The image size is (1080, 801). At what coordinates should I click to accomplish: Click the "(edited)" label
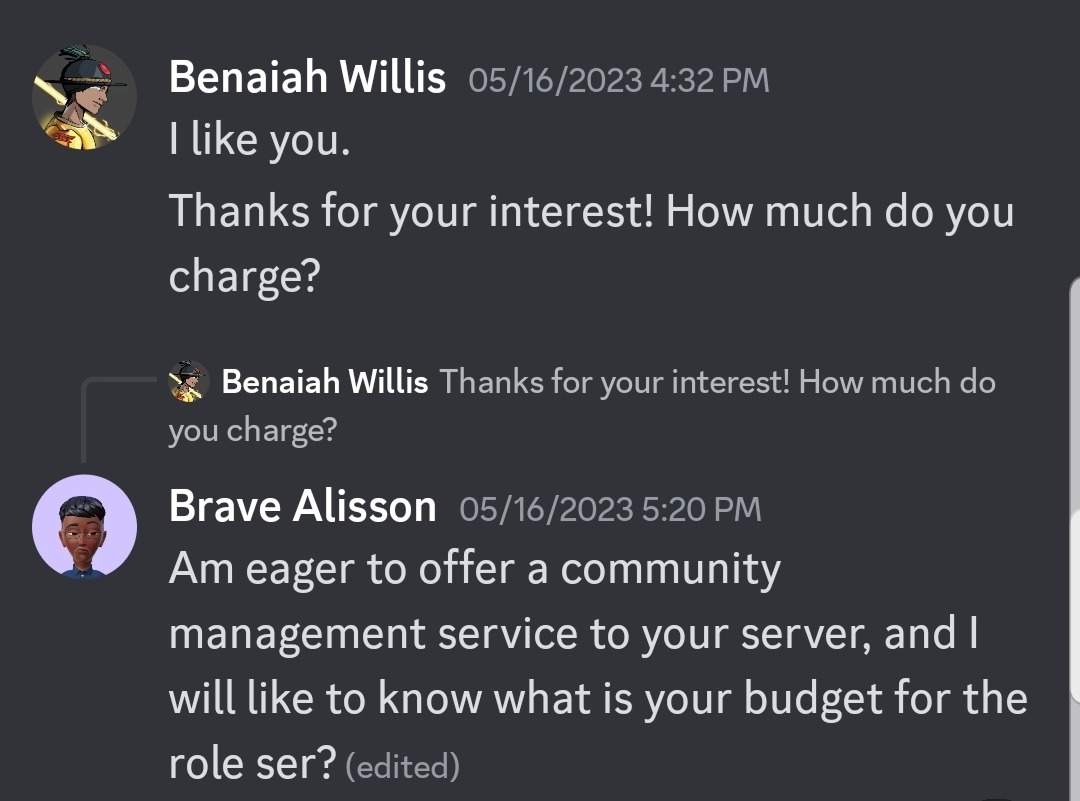(402, 767)
